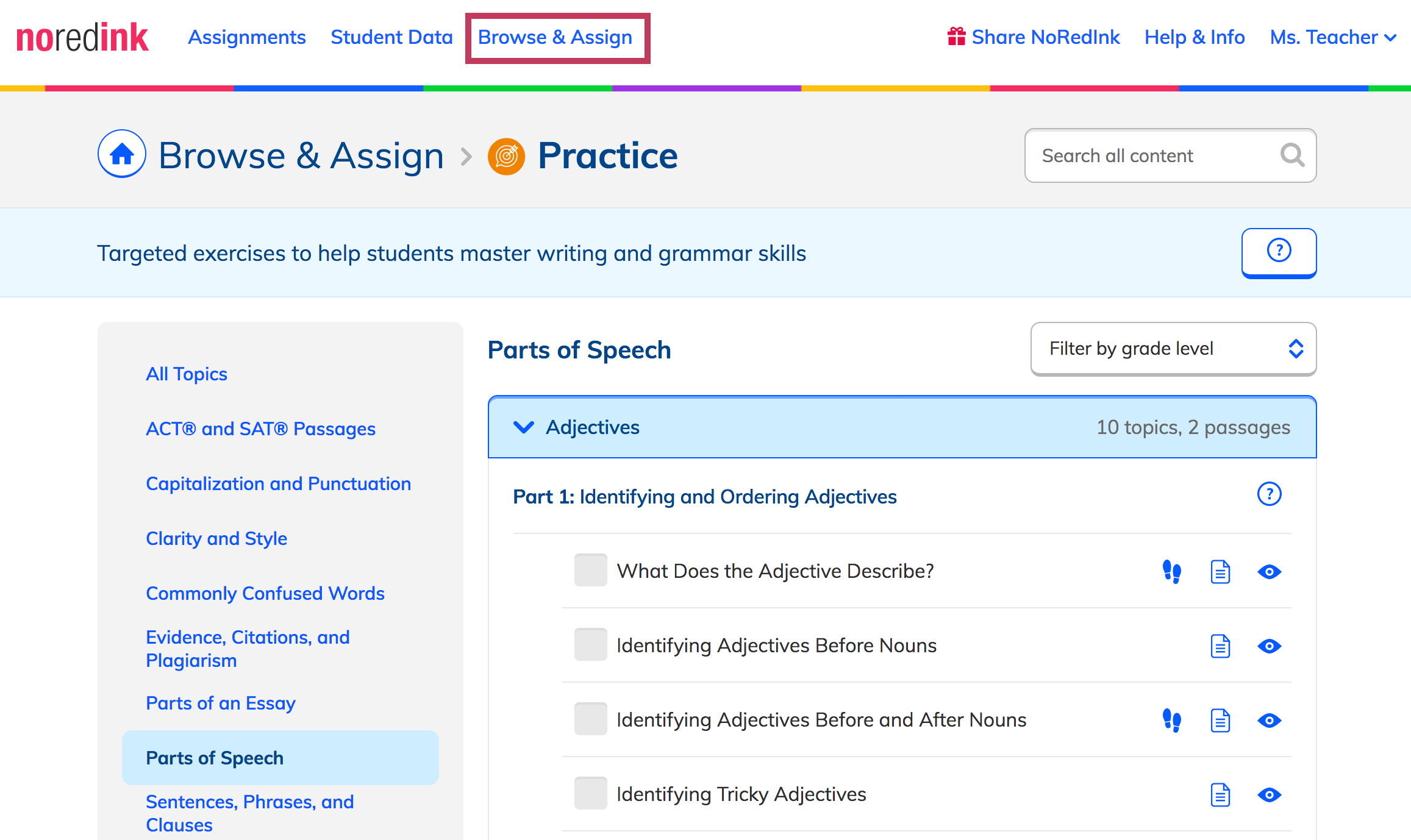Open the Filter by grade level dropdown
Image resolution: width=1411 pixels, height=840 pixels.
pos(1173,349)
